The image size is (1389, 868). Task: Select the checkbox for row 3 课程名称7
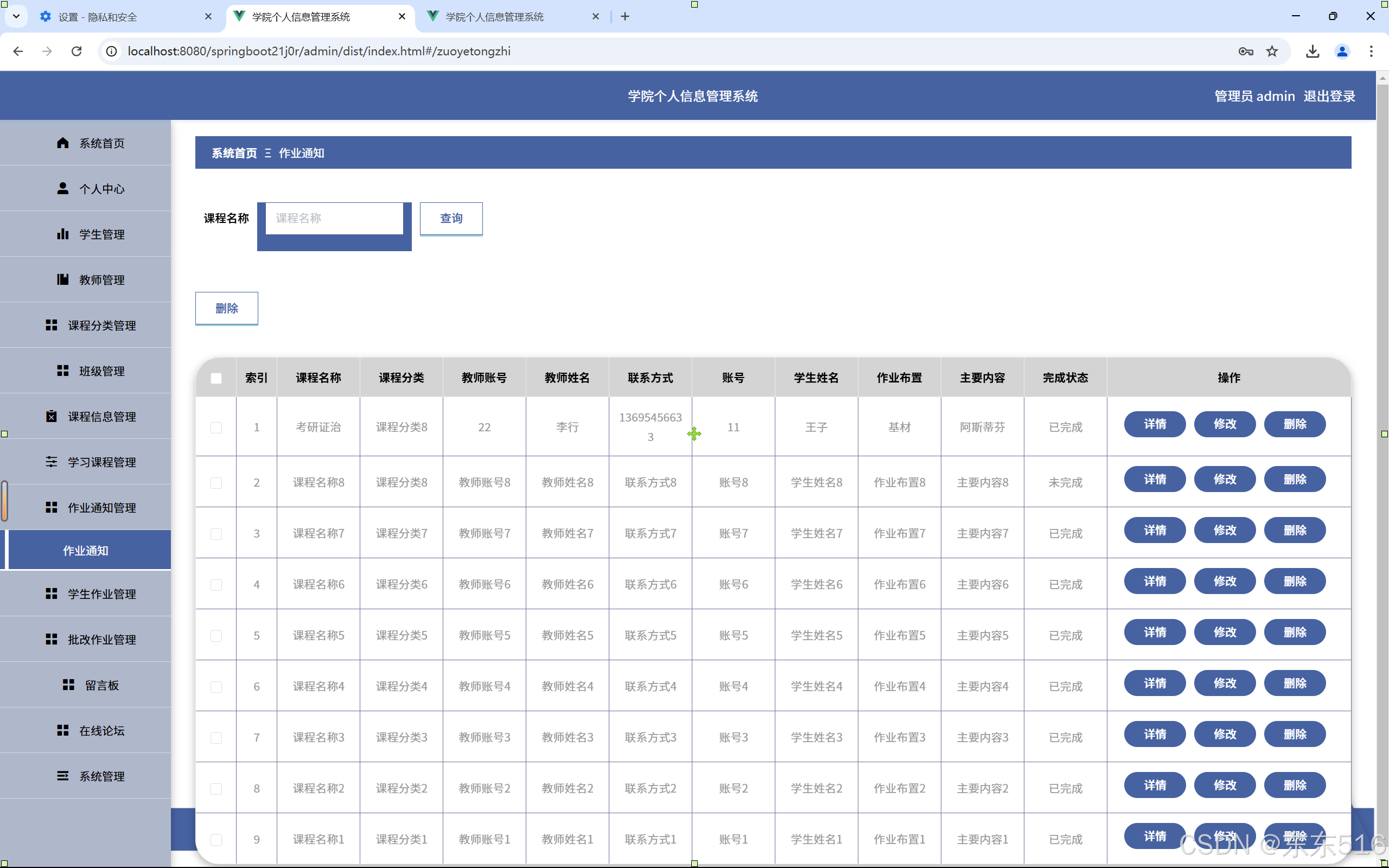(x=216, y=533)
